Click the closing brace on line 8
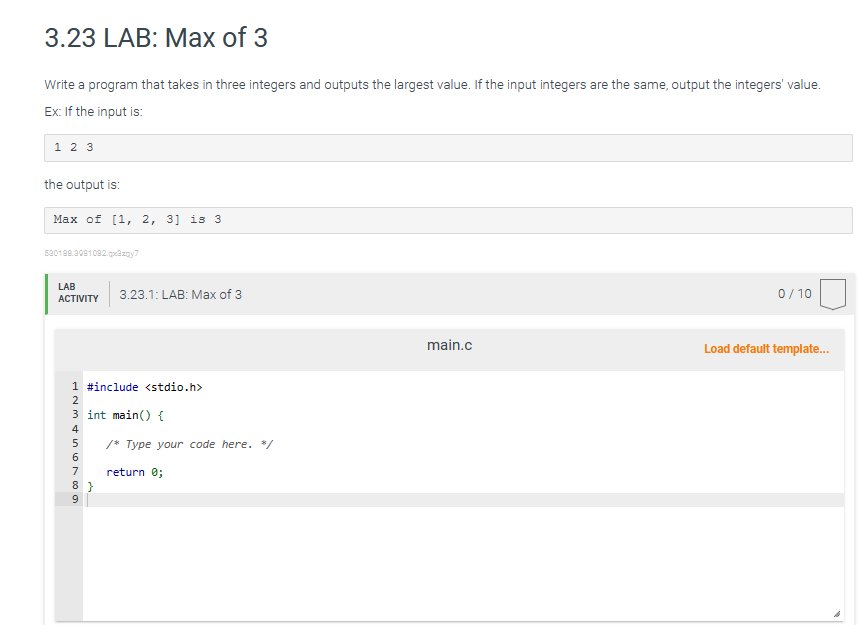The width and height of the screenshot is (861, 625). point(90,485)
